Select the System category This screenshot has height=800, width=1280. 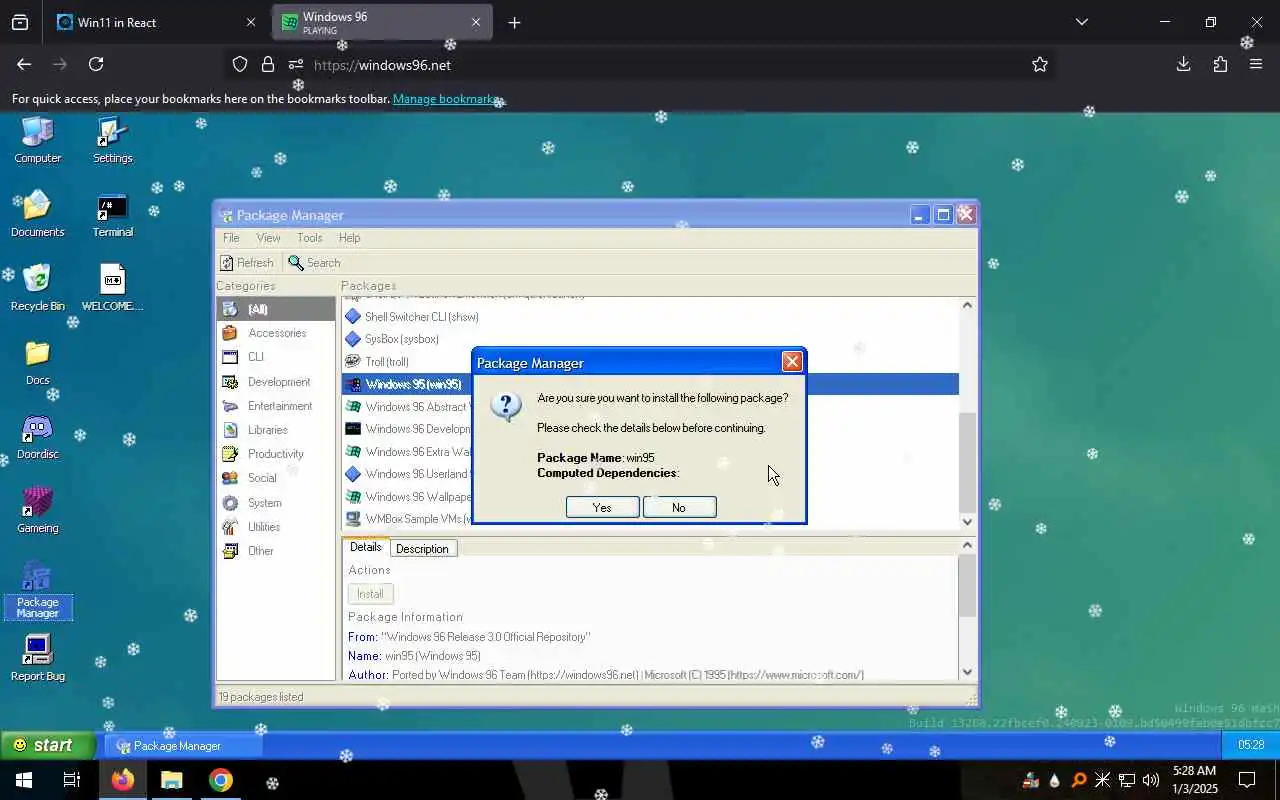click(x=276, y=503)
